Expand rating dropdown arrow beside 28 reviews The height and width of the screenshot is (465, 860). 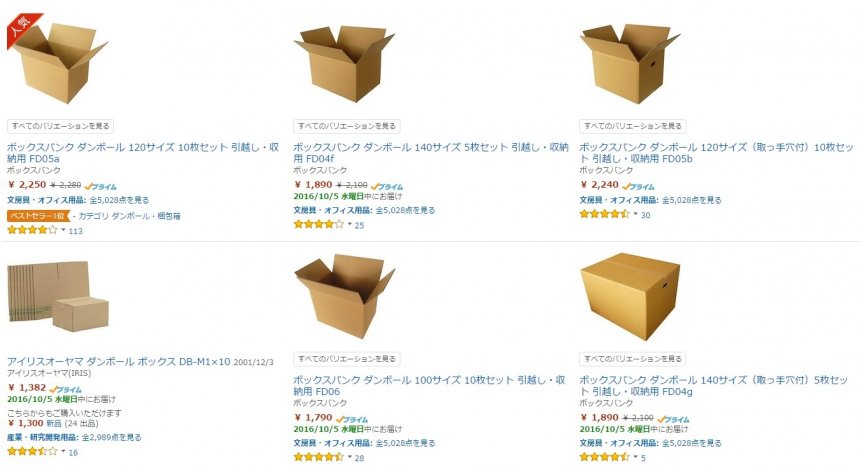[x=349, y=457]
